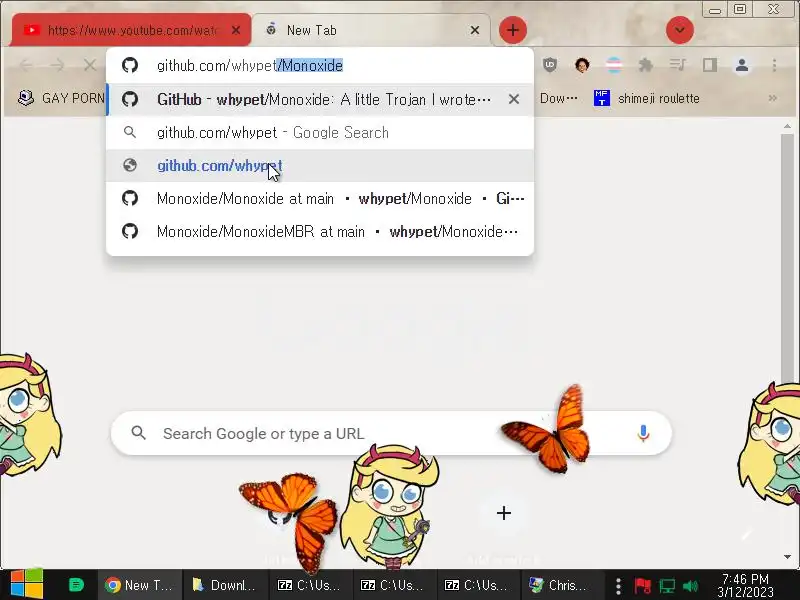The width and height of the screenshot is (800, 600).
Task: Click the red flag tray icon
Action: pos(642,586)
